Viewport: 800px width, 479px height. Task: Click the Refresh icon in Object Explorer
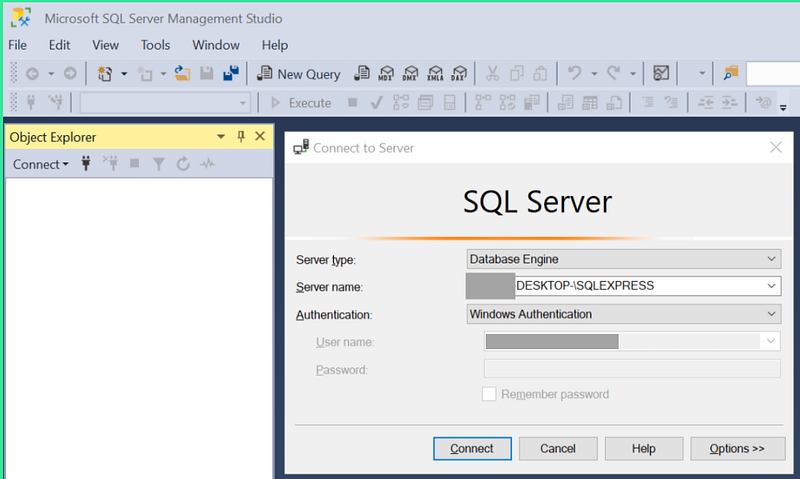183,164
